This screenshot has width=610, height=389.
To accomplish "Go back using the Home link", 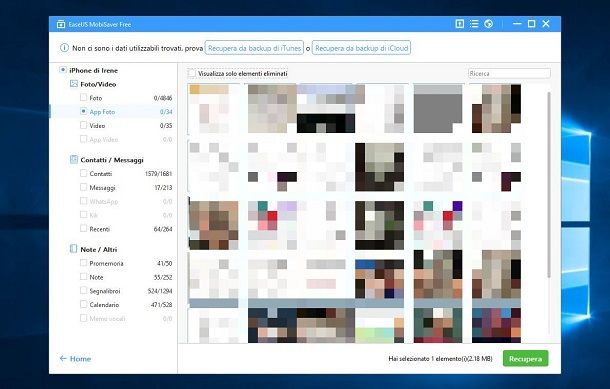I will point(75,359).
